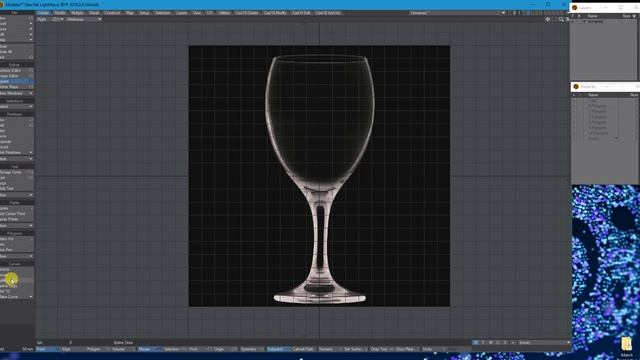Click the viewport zoom magnifier icon
This screenshot has width=640, height=360.
[561, 19]
